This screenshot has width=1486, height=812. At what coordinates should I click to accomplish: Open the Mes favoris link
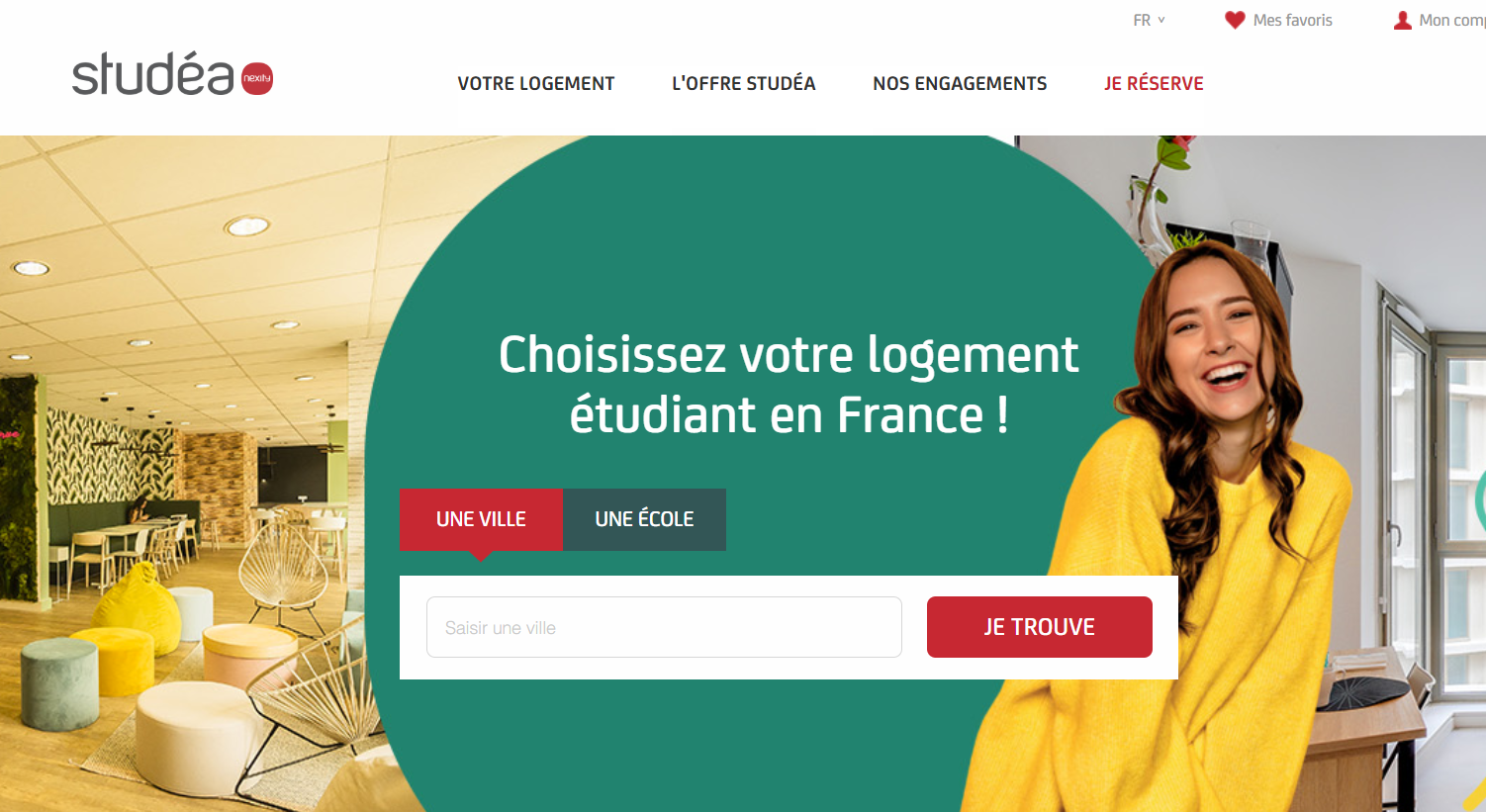(x=1292, y=20)
